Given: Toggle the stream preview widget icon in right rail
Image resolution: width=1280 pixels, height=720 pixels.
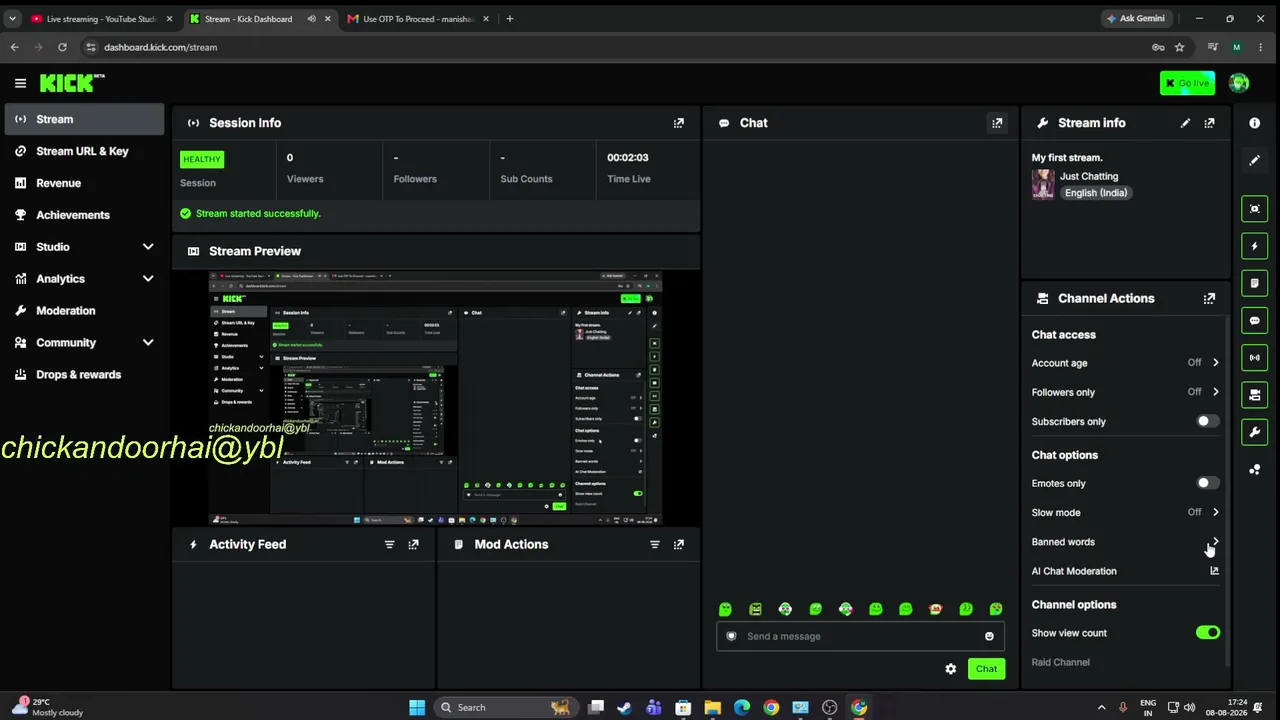Looking at the screenshot, I should (1254, 208).
